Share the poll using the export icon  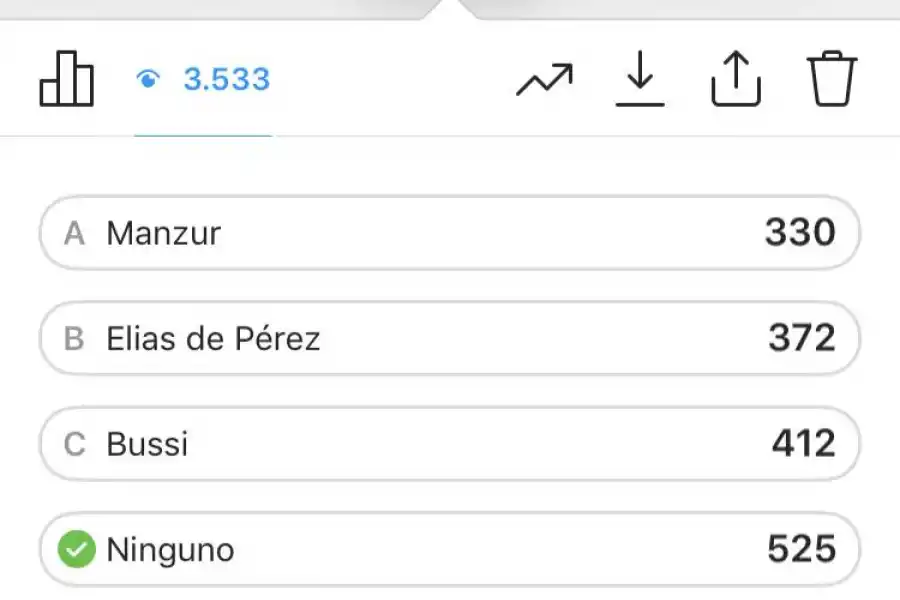[735, 80]
